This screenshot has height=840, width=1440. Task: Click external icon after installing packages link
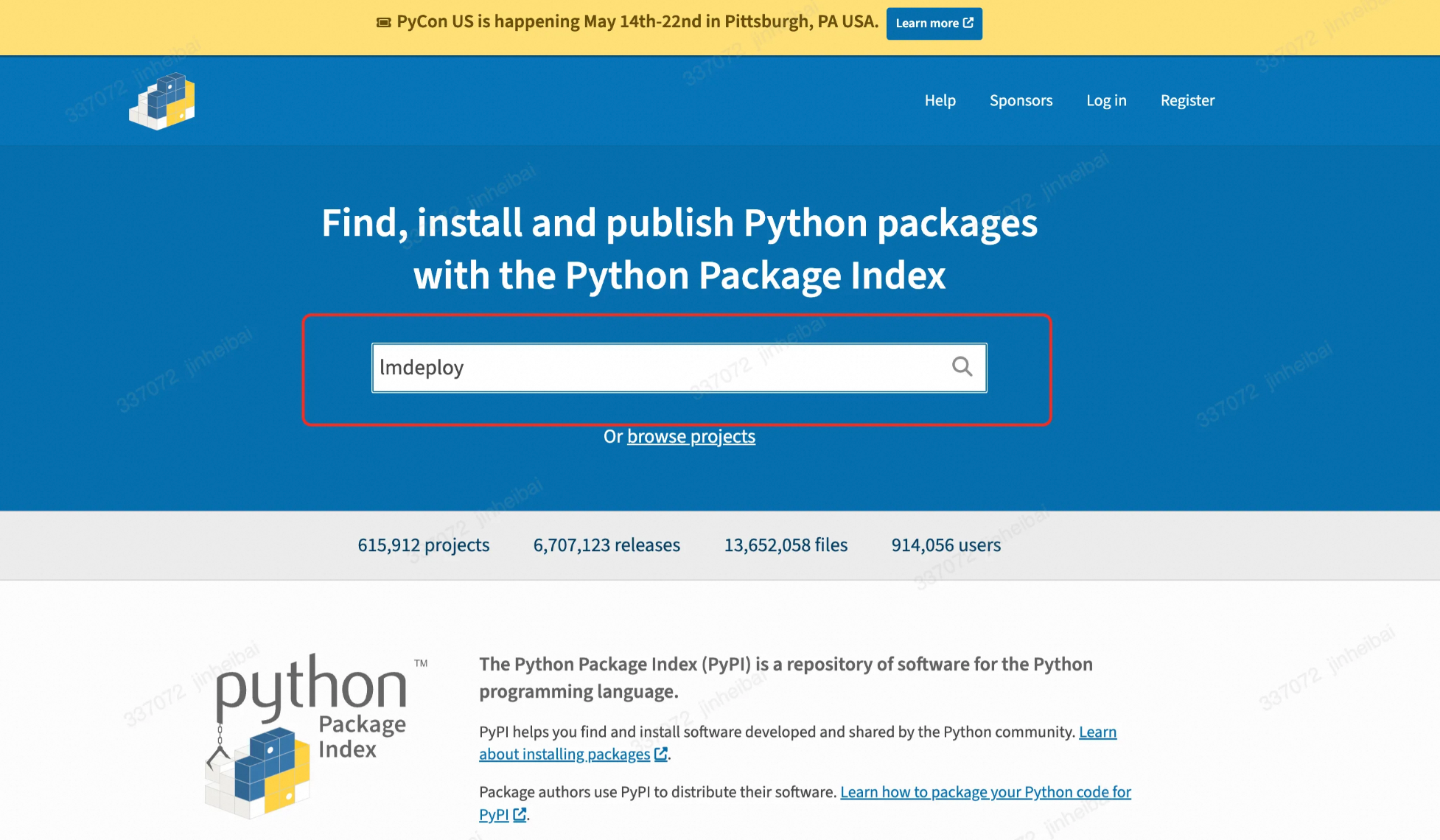click(661, 754)
